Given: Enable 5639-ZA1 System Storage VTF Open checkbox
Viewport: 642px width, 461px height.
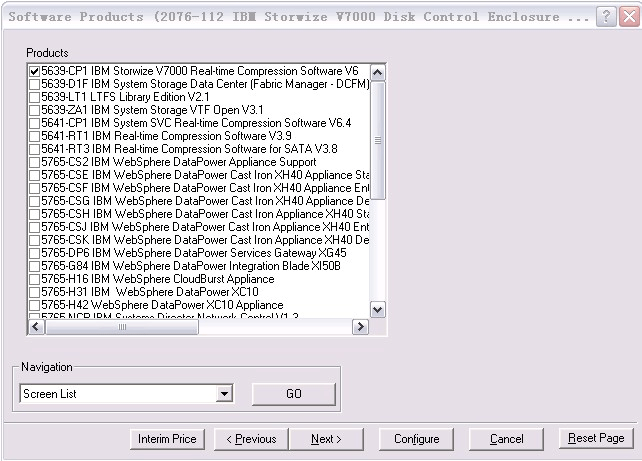Looking at the screenshot, I should point(34,111).
